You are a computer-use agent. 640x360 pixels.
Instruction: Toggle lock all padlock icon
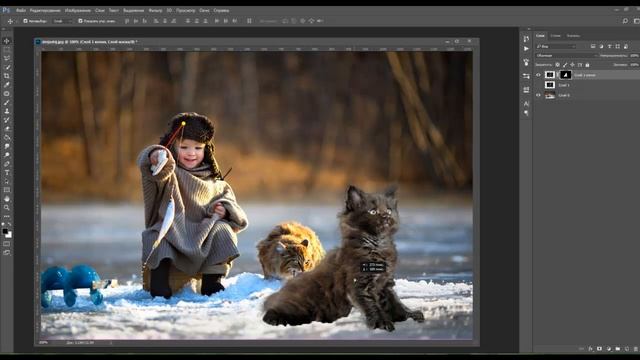point(587,64)
